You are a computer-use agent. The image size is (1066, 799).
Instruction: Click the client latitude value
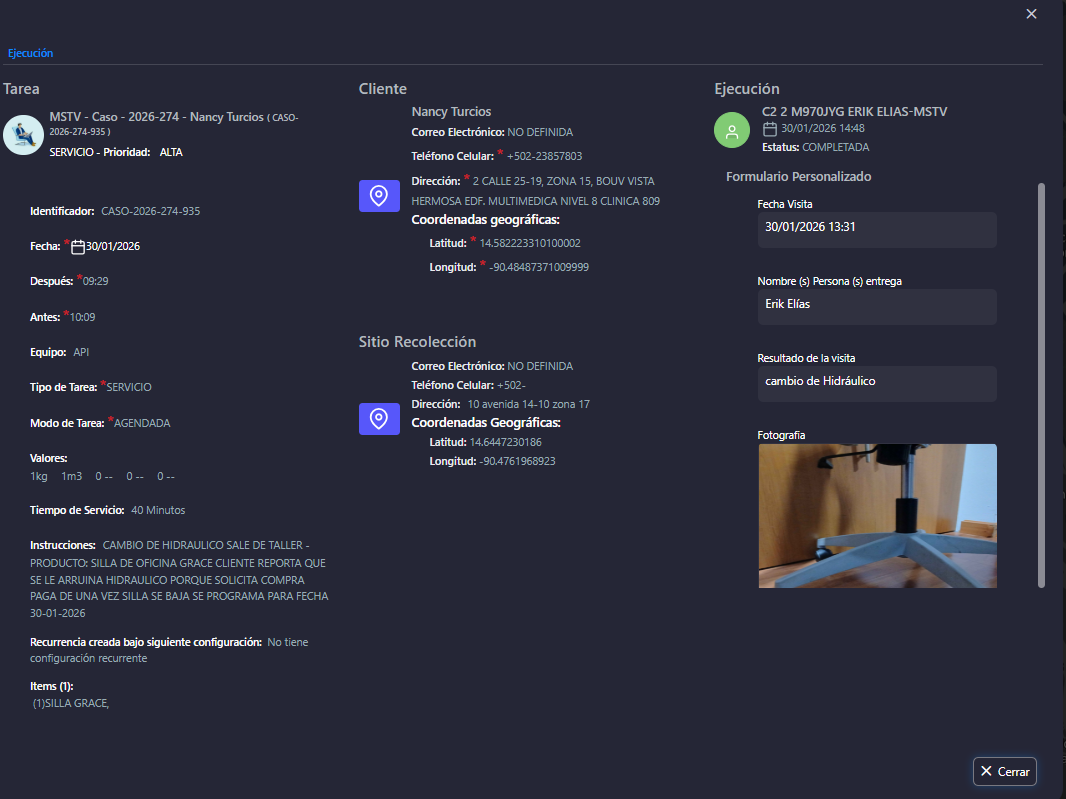tap(530, 243)
